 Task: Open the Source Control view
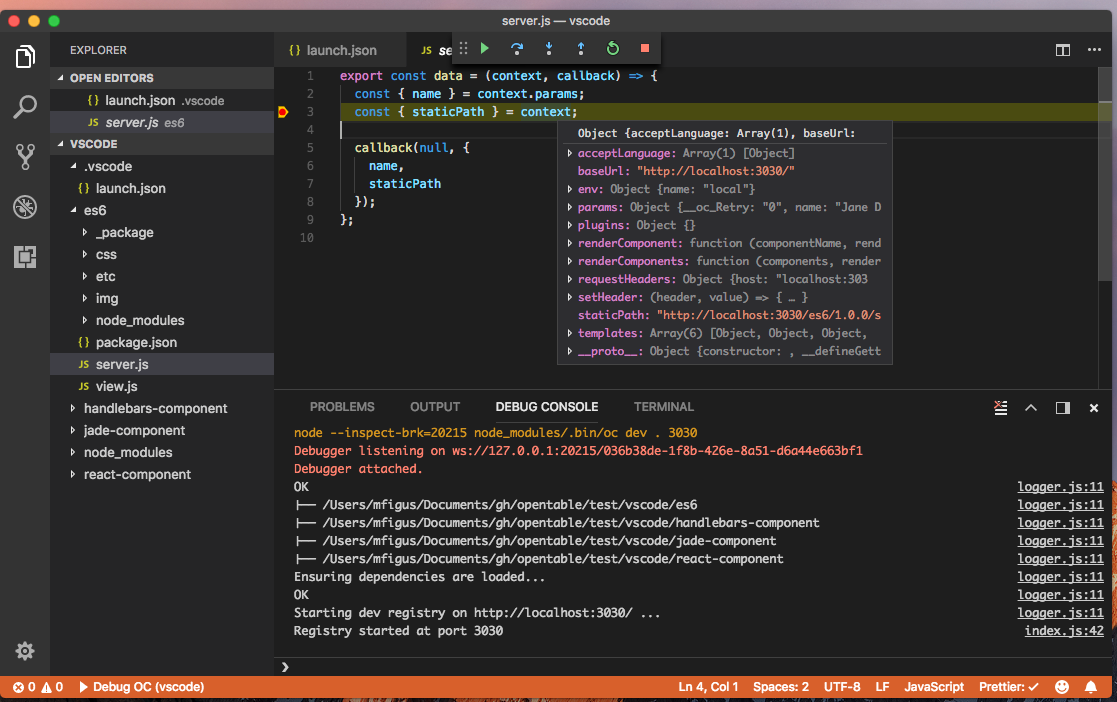click(x=25, y=156)
